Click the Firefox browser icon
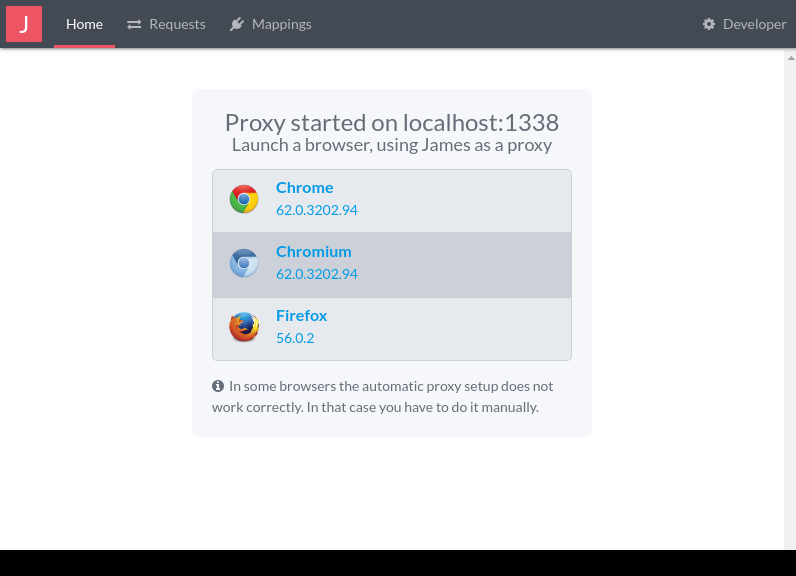 tap(244, 327)
